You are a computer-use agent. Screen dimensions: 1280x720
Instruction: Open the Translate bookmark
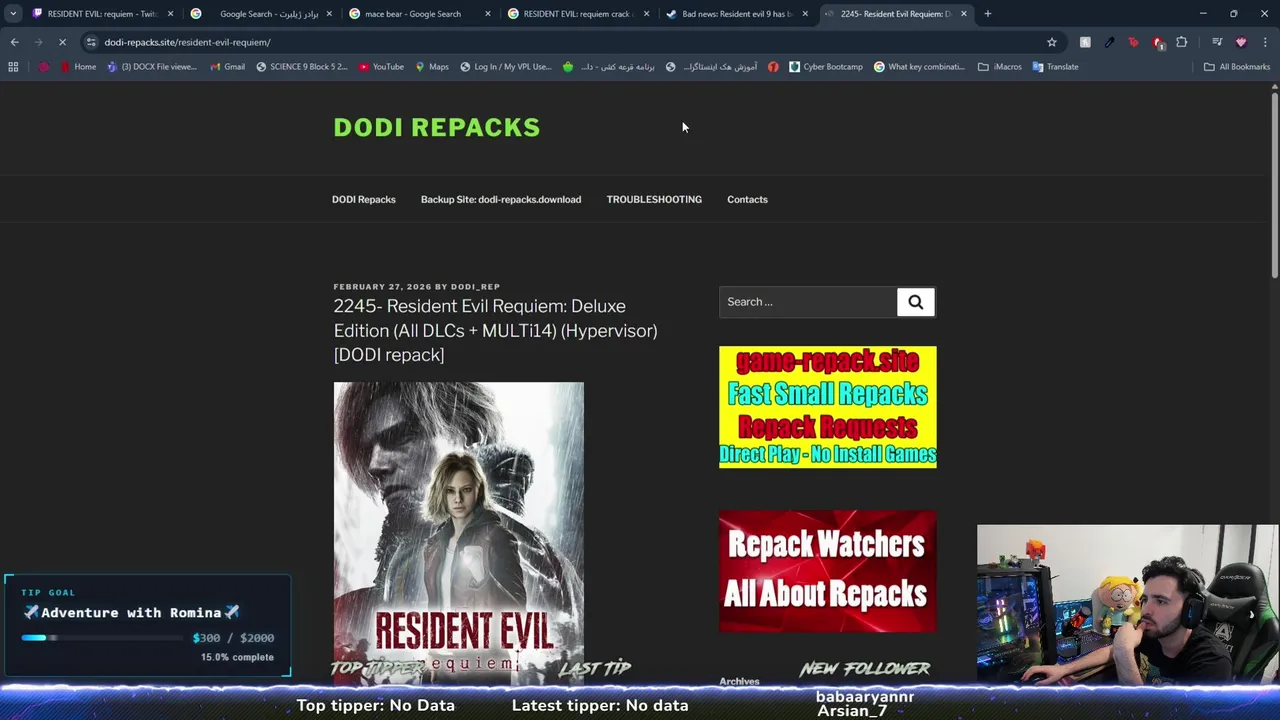point(1055,67)
